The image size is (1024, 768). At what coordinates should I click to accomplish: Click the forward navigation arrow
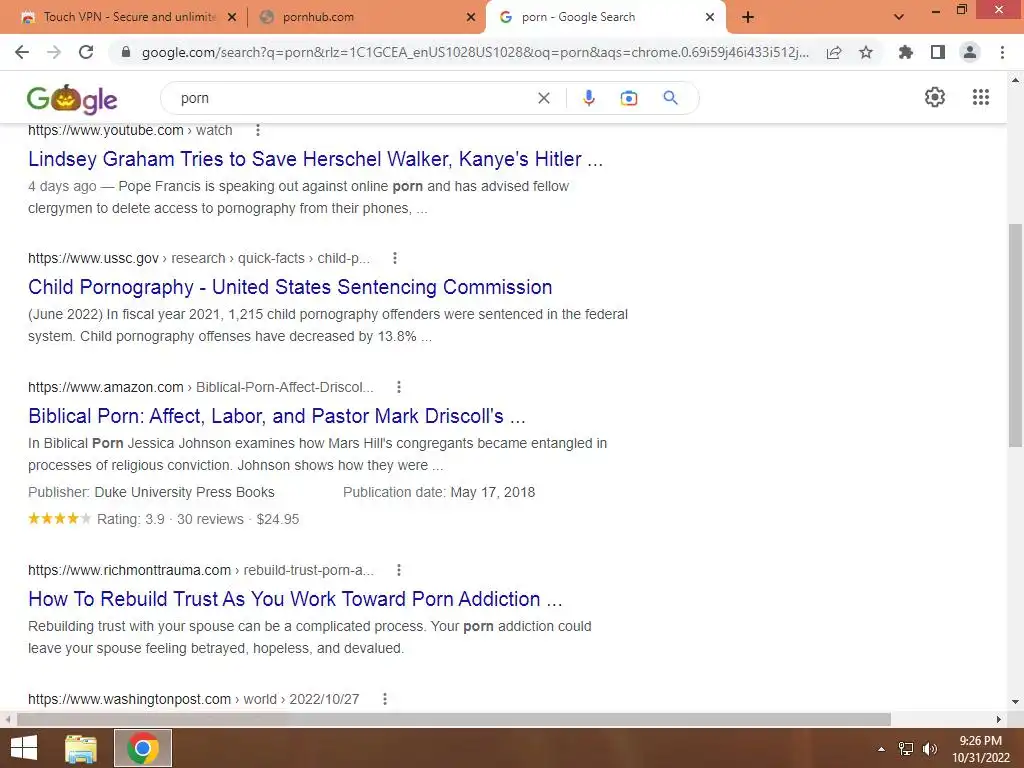(54, 52)
